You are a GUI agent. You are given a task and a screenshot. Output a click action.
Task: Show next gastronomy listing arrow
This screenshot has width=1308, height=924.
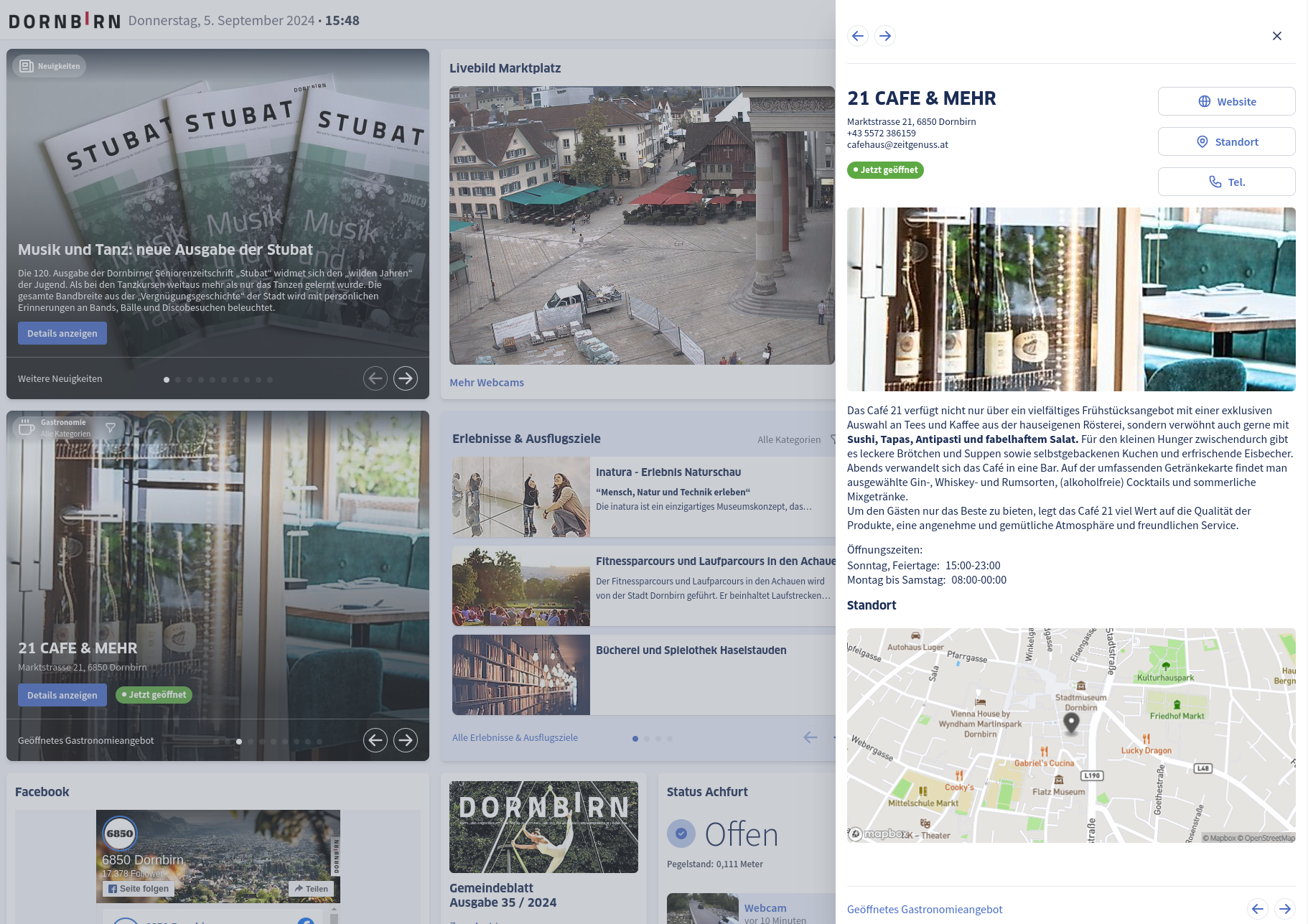click(x=406, y=740)
